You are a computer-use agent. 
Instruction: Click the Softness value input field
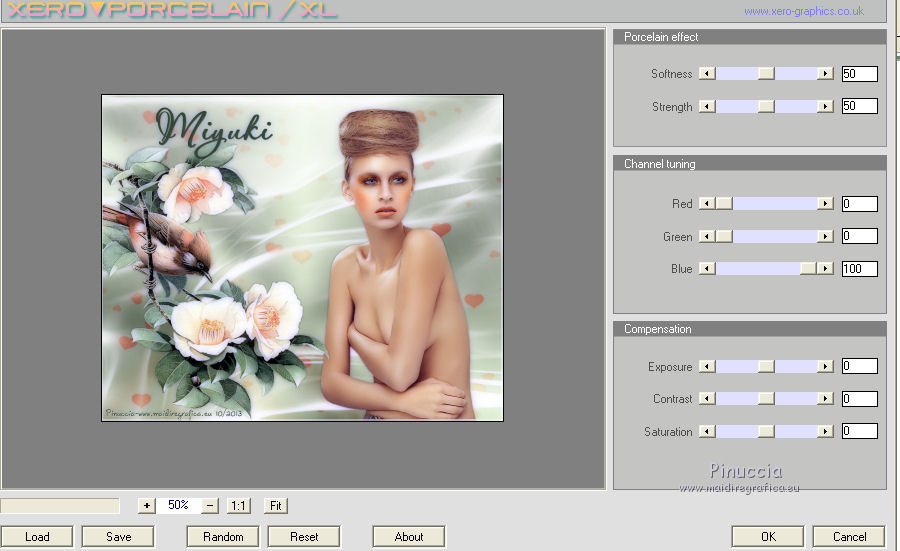point(859,74)
